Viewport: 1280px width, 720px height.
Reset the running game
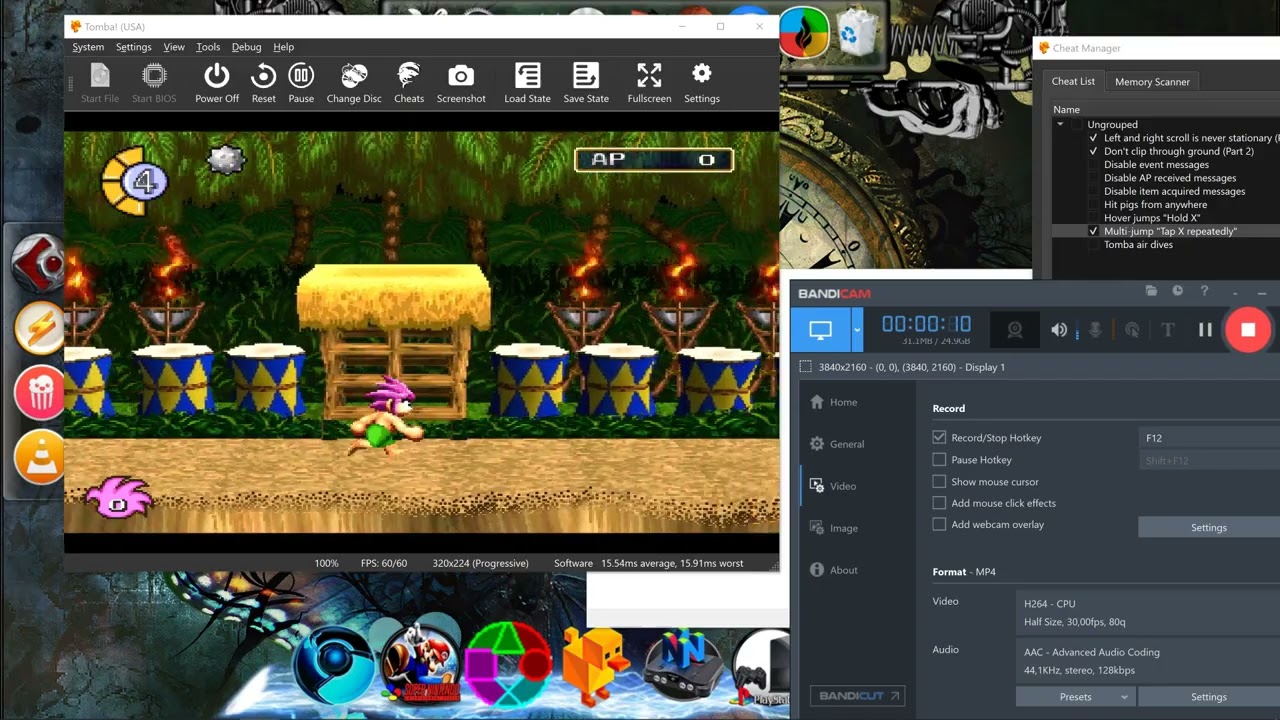coord(263,82)
